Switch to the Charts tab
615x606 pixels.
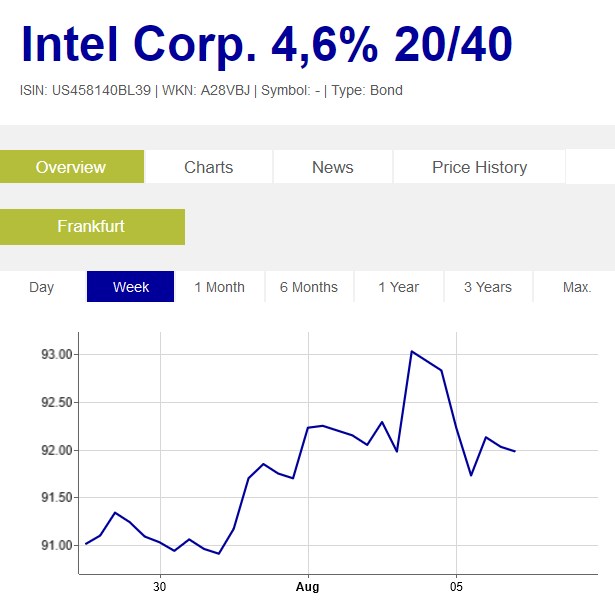click(x=208, y=167)
